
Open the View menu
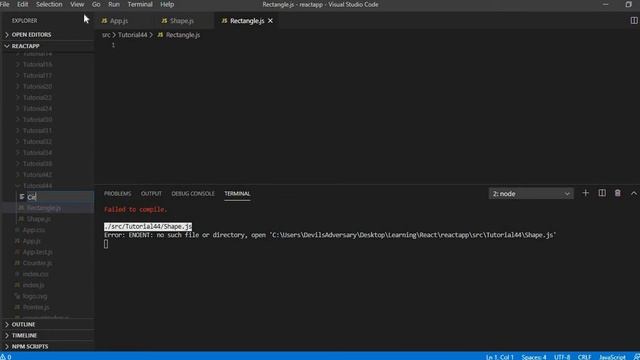(77, 4)
